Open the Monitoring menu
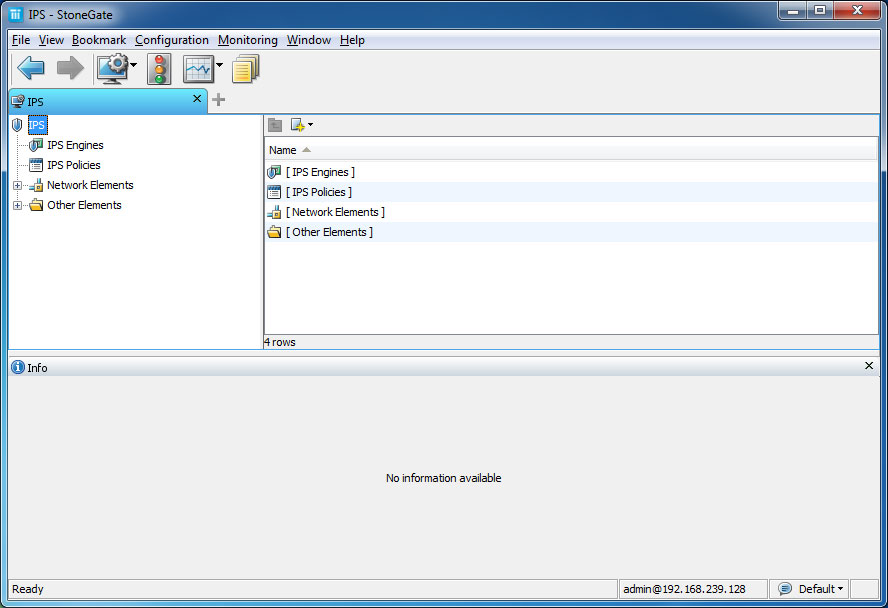 [247, 40]
